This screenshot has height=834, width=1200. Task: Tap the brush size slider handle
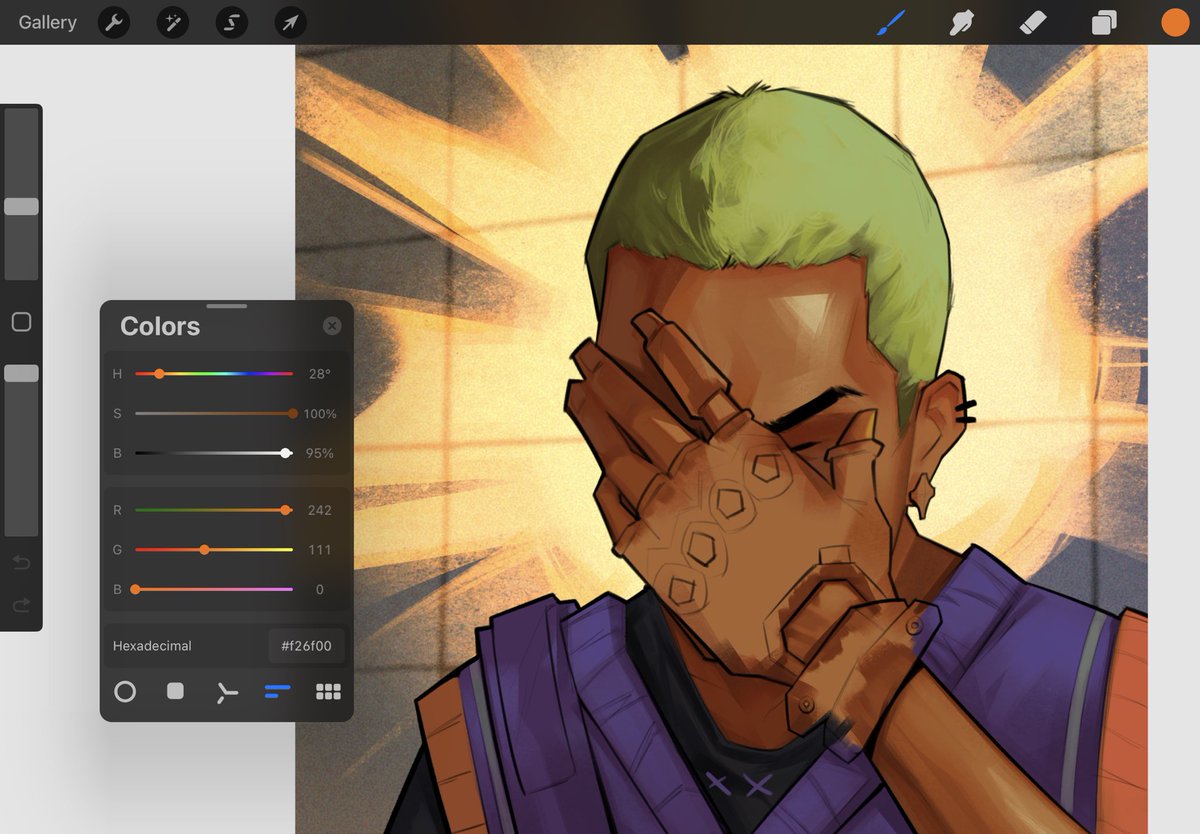(x=21, y=206)
